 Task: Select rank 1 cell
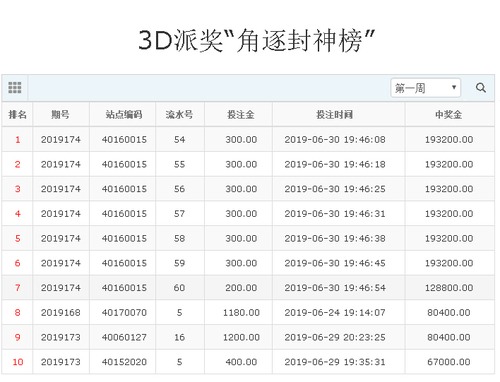click(17, 140)
